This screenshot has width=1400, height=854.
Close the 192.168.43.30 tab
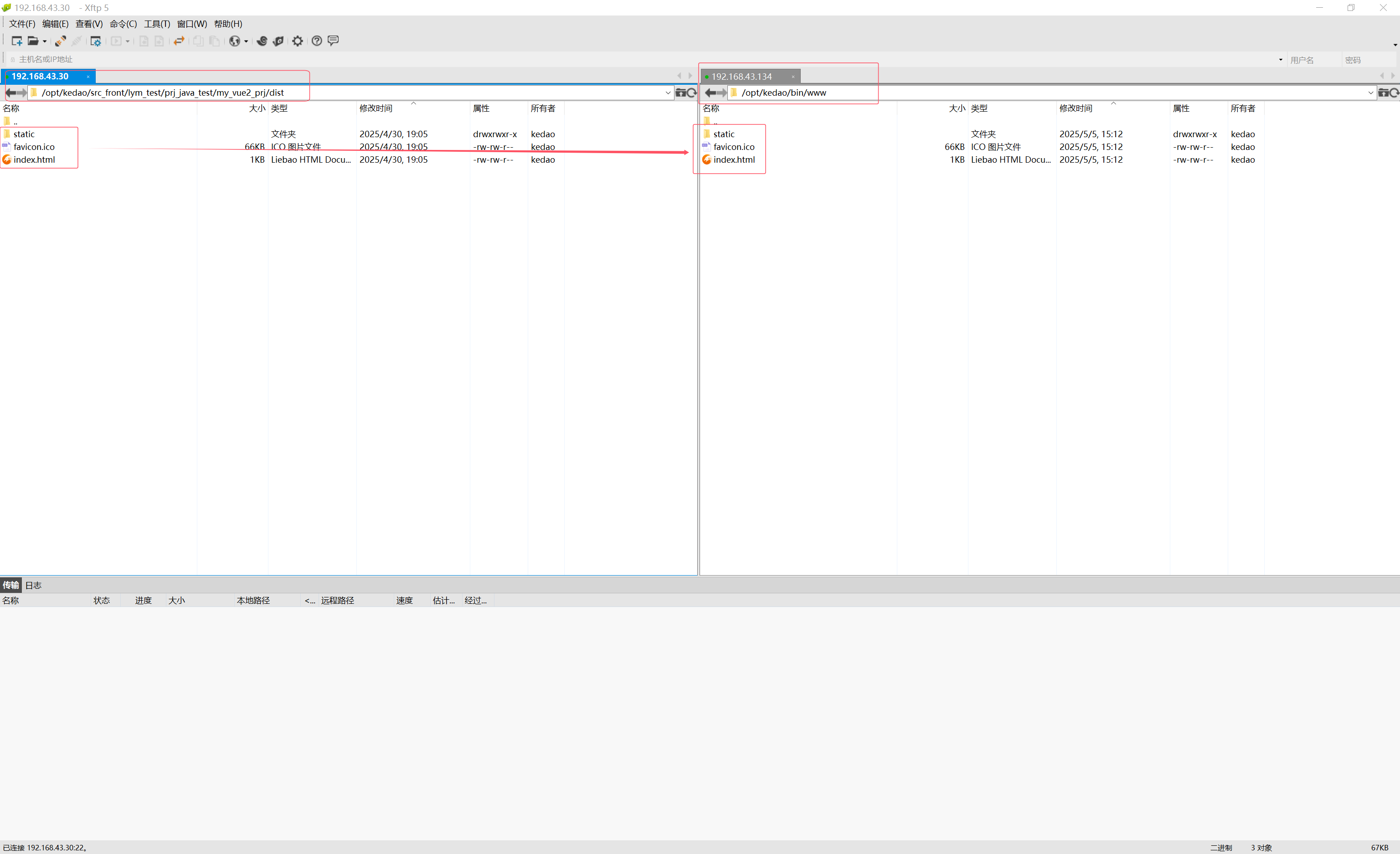pos(88,76)
